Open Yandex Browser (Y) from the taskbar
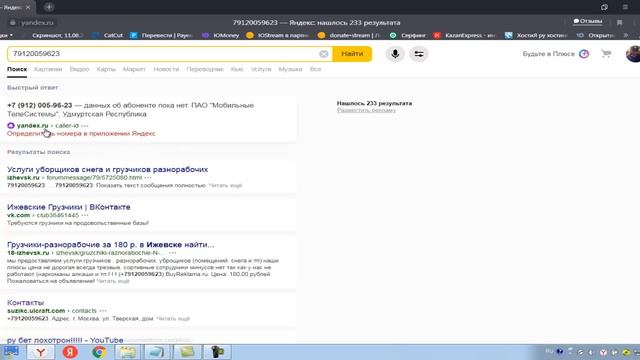The width and height of the screenshot is (640, 360). coord(40,352)
